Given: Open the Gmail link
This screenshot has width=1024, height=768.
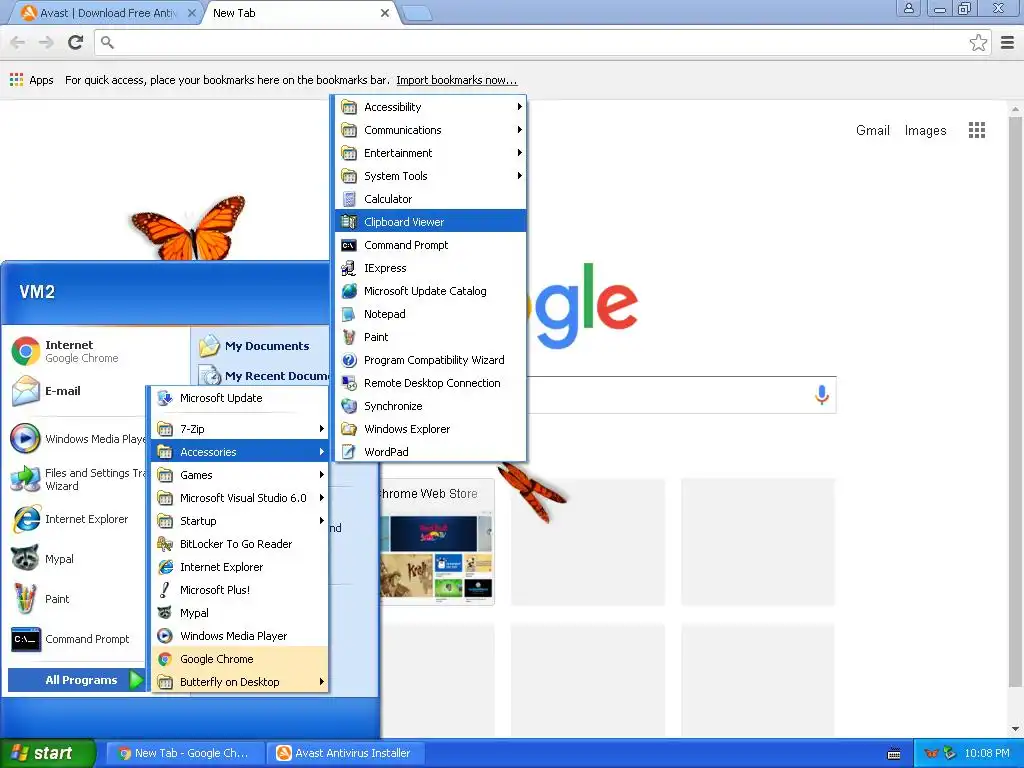Looking at the screenshot, I should 872,131.
